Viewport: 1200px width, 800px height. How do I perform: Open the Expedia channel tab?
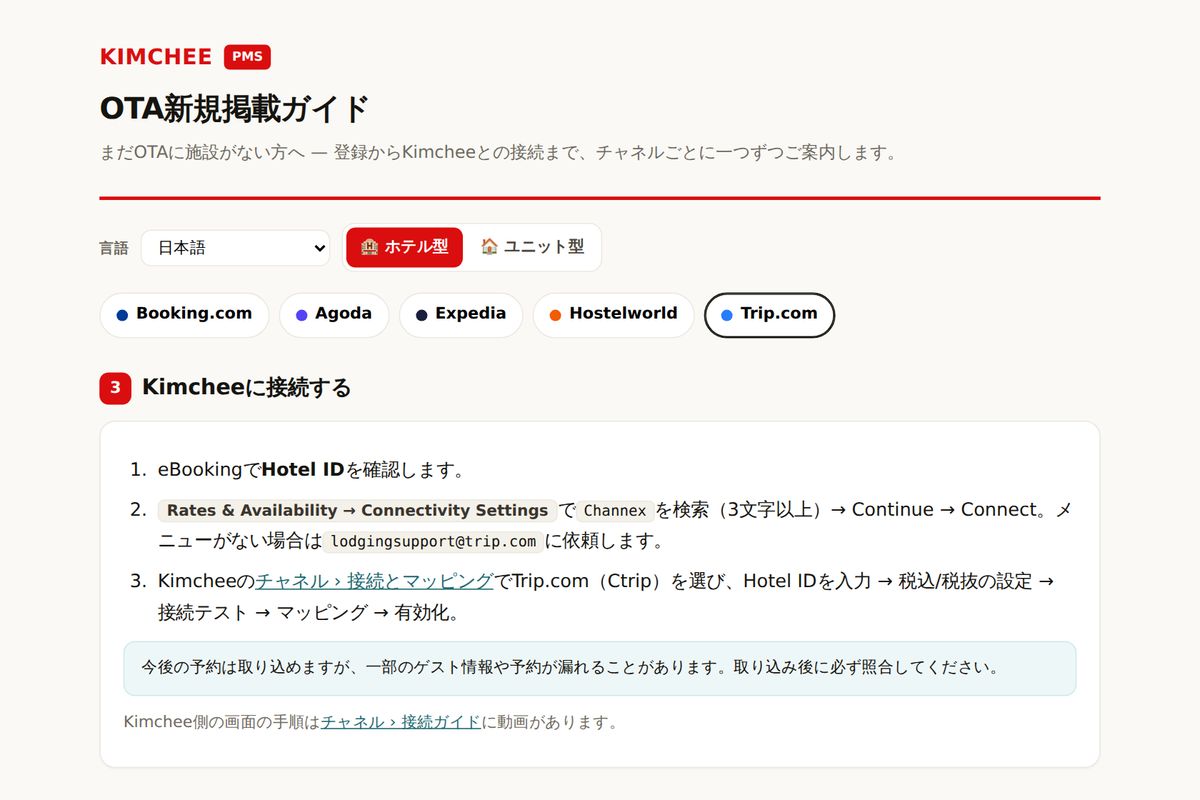(461, 315)
